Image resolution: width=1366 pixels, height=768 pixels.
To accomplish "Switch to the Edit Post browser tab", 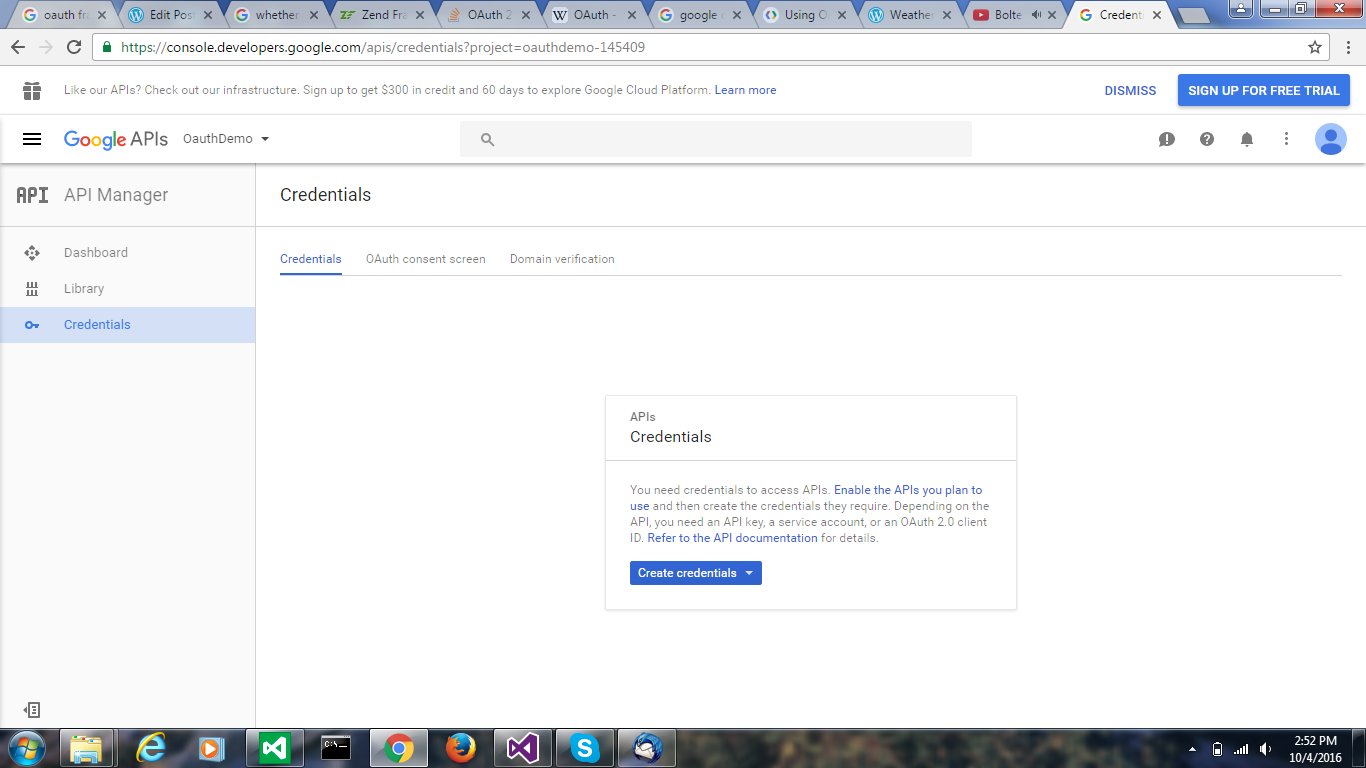I will pyautogui.click(x=170, y=15).
